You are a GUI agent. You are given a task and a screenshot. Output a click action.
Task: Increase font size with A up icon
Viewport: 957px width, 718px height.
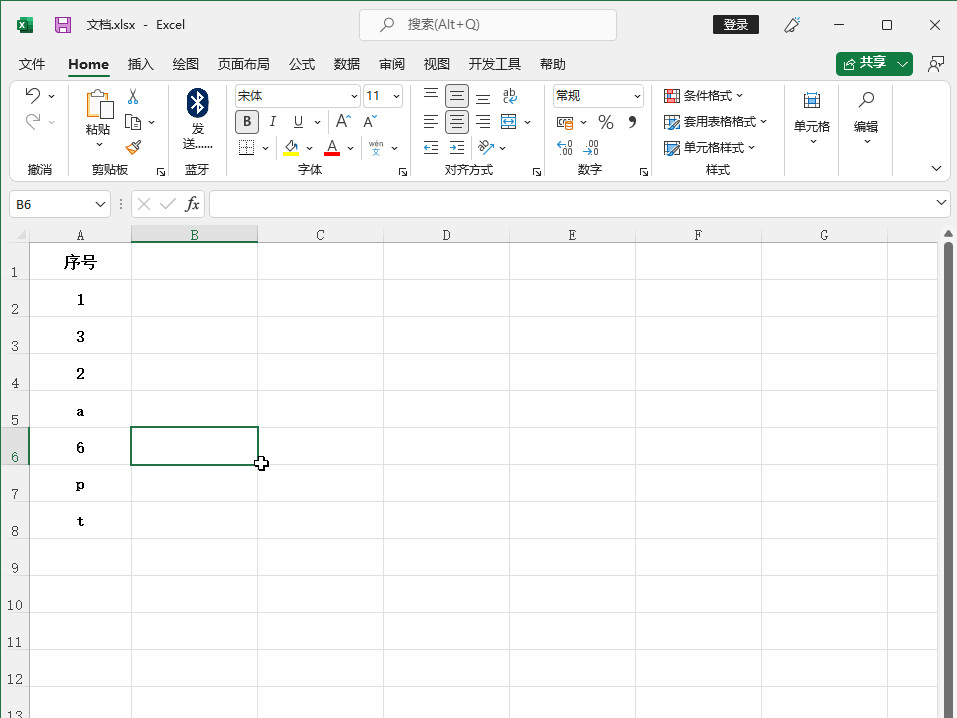pyautogui.click(x=343, y=121)
